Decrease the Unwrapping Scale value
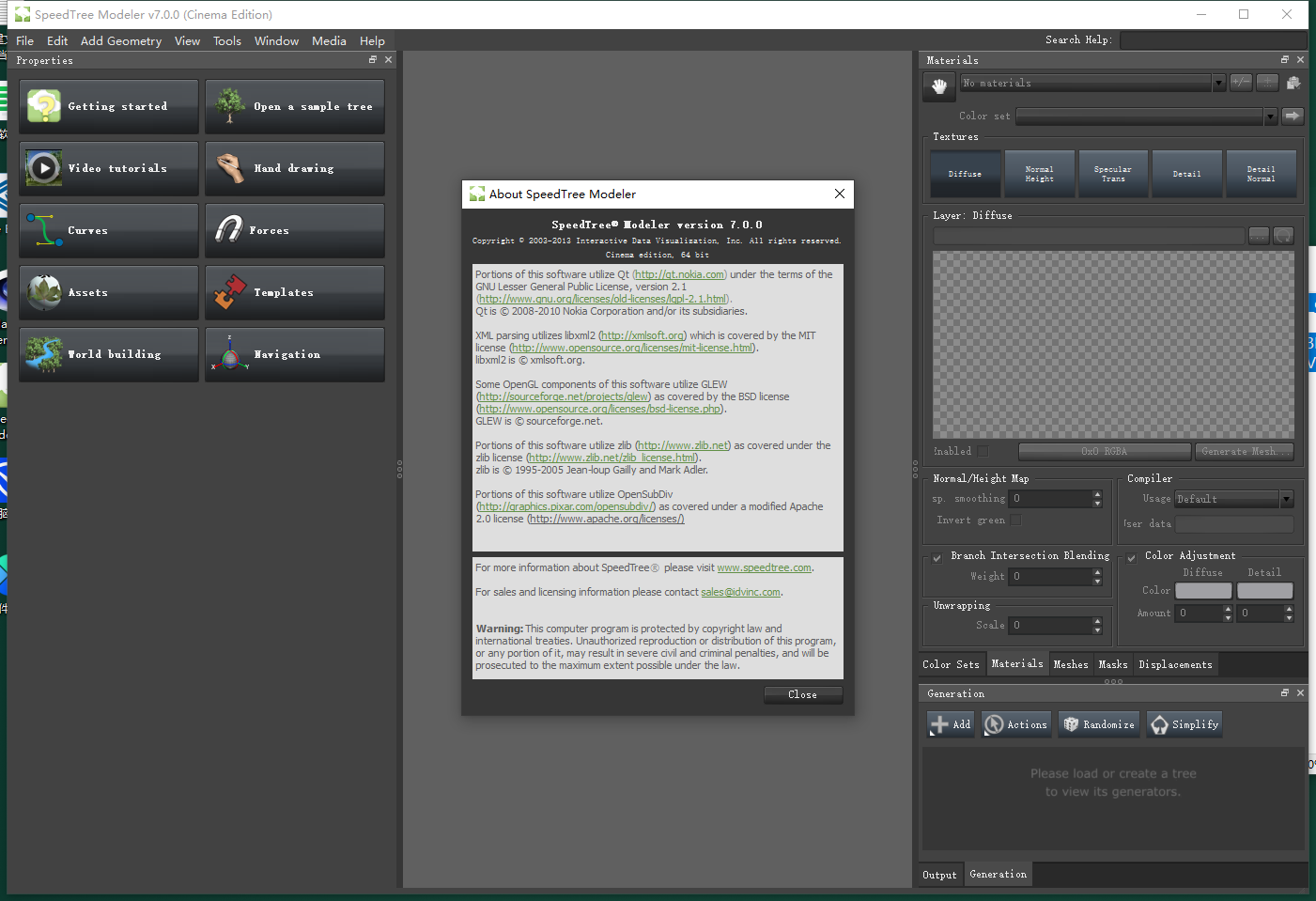The image size is (1316, 901). click(x=1097, y=629)
